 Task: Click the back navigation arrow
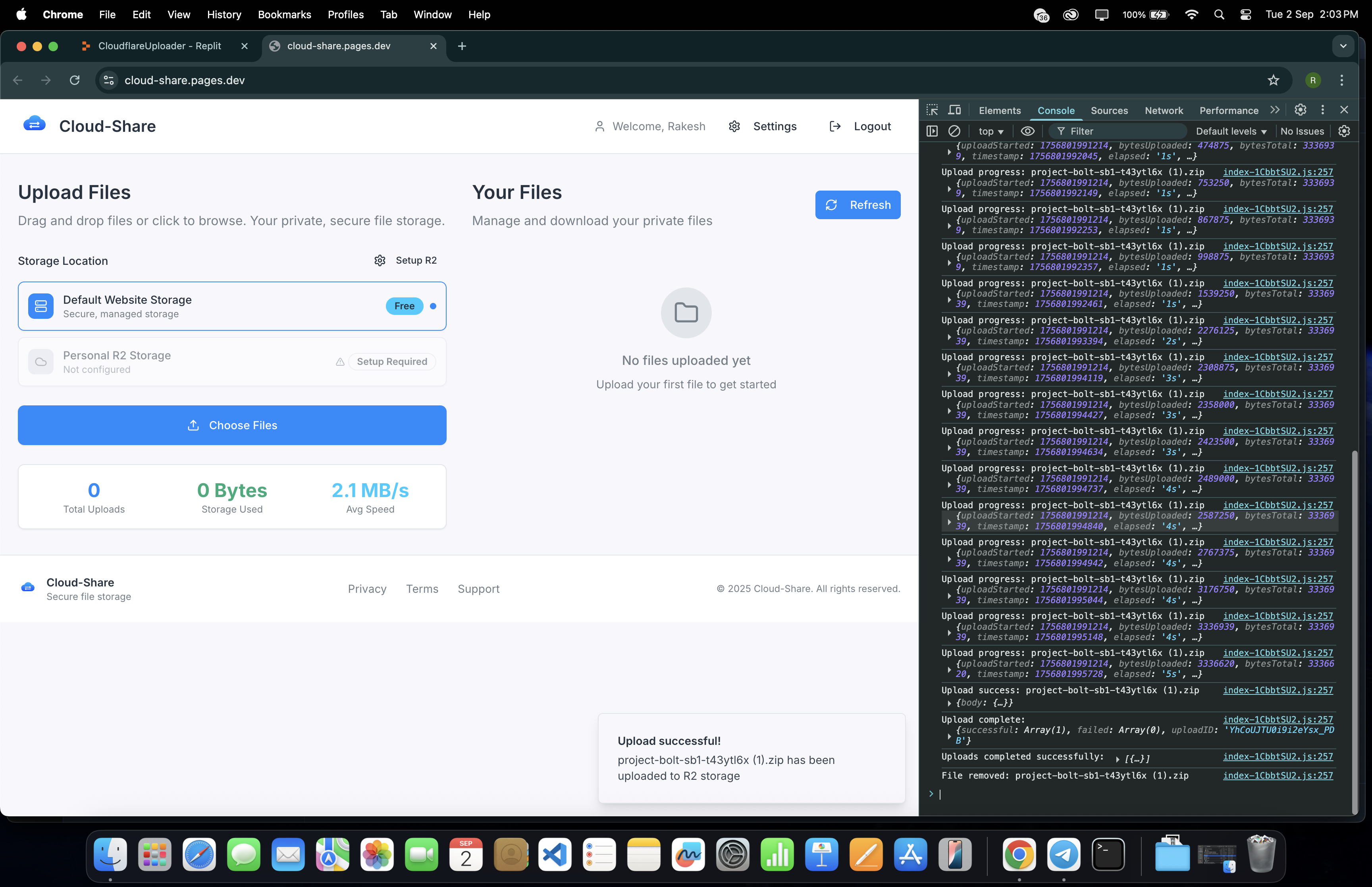coord(18,80)
